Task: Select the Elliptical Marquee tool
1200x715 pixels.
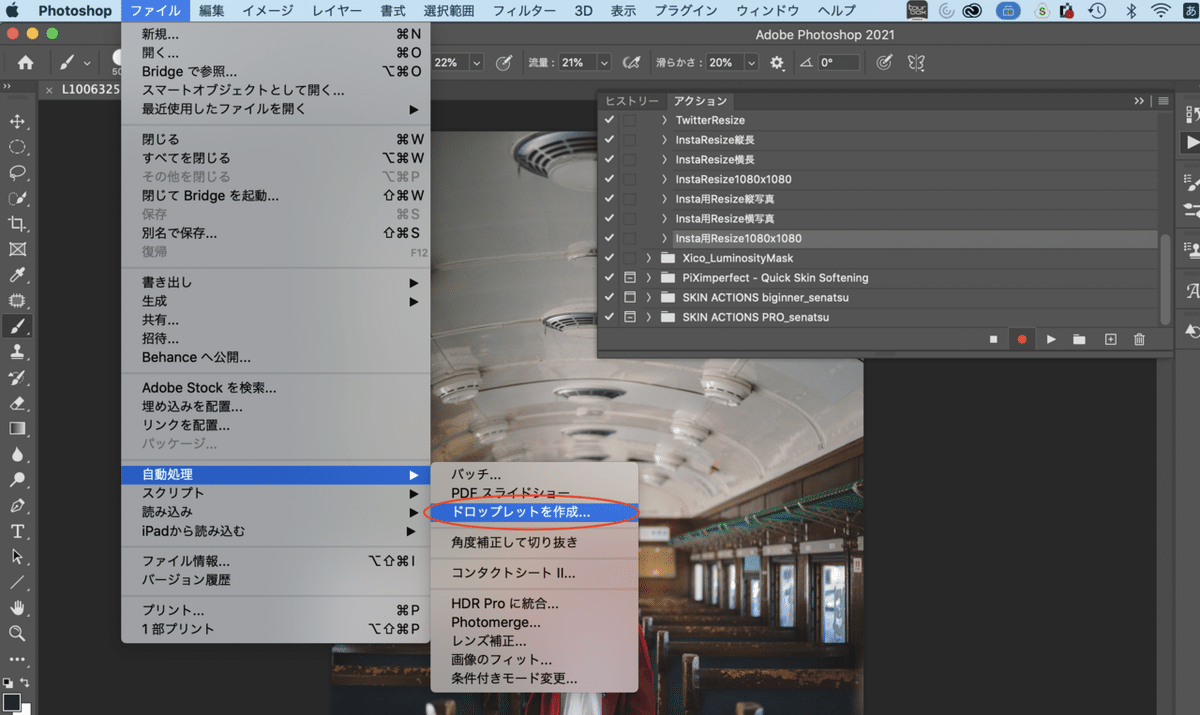Action: click(x=17, y=147)
